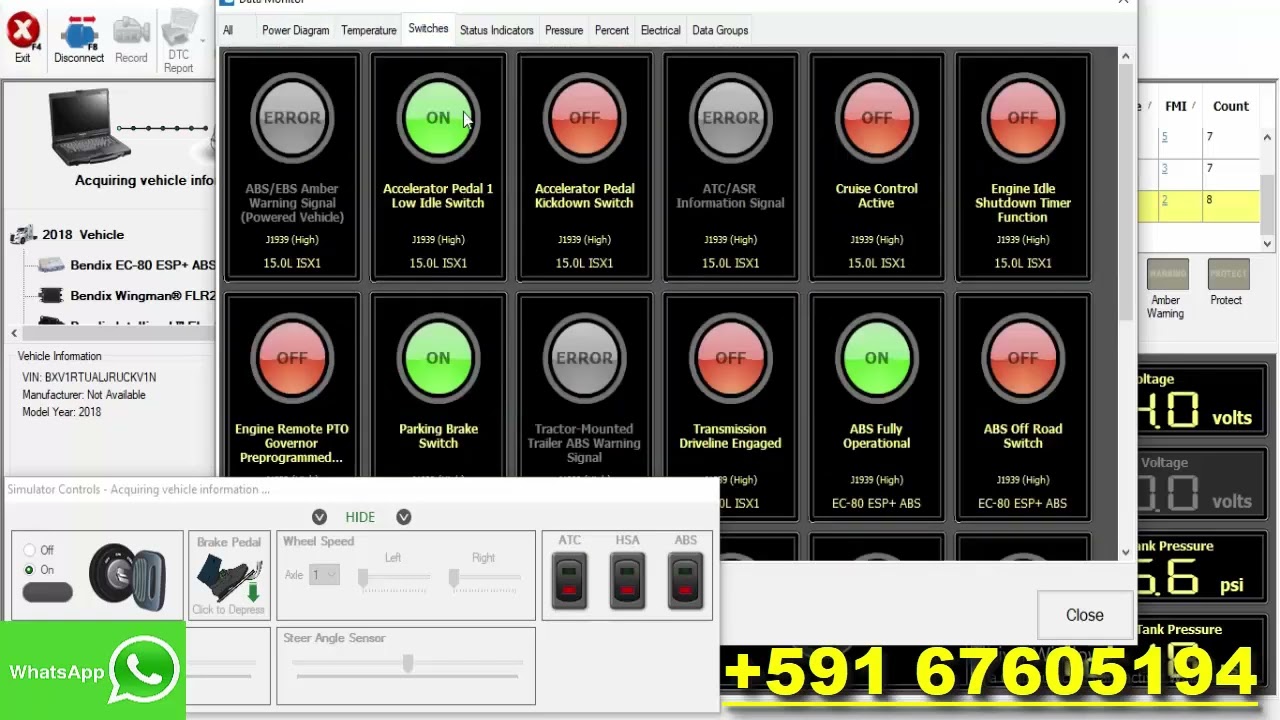Click the right chevron beside HIDE
1280x720 pixels.
(403, 517)
